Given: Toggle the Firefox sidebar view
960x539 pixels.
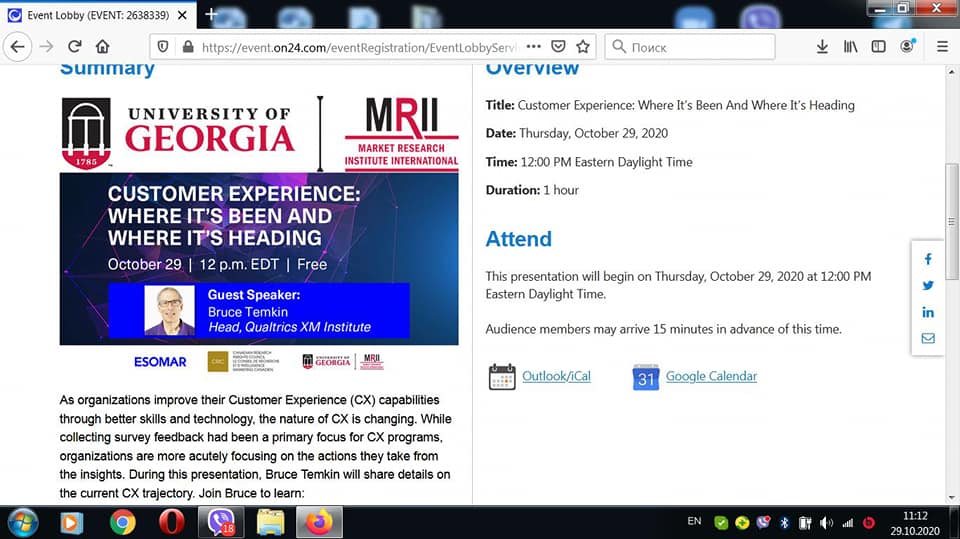Looking at the screenshot, I should coord(878,47).
